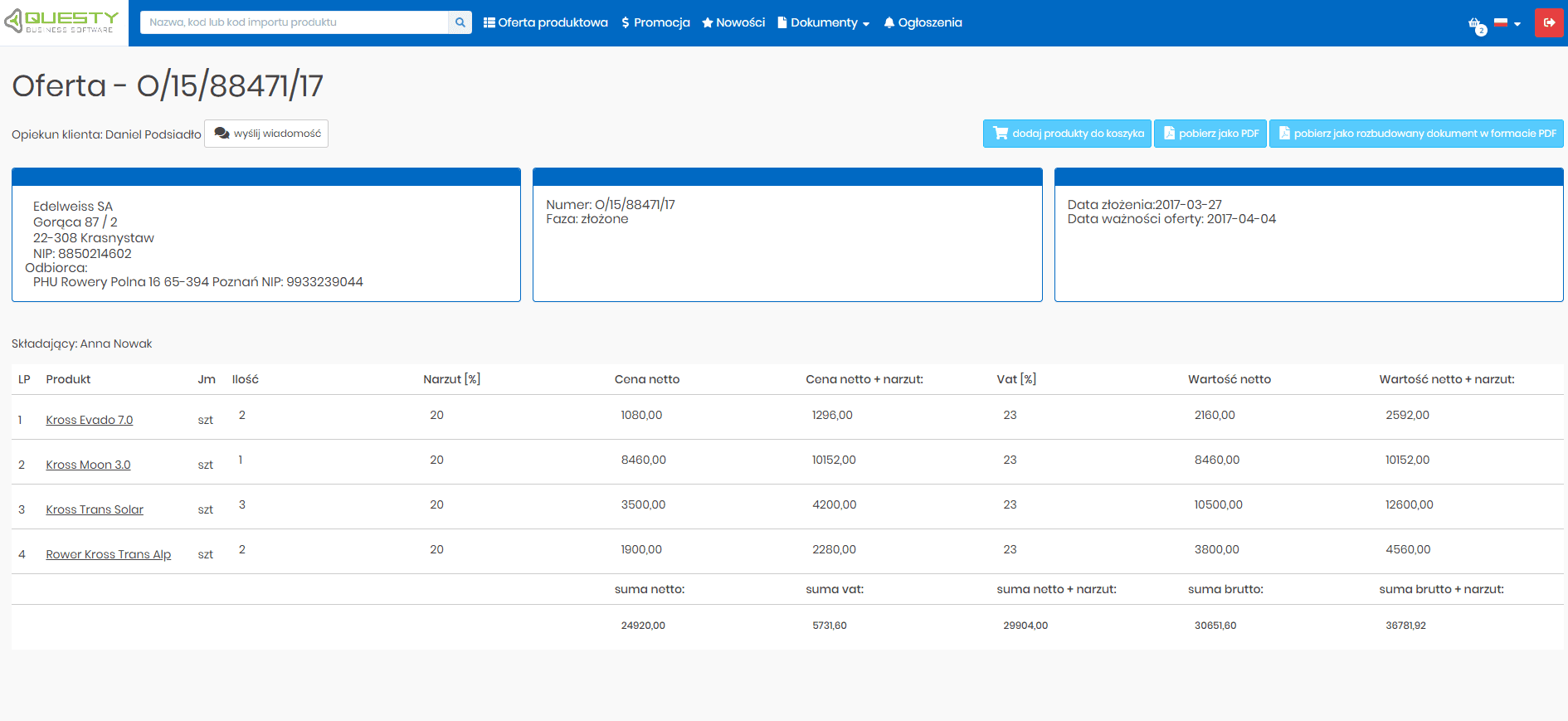The image size is (1568, 721).
Task: Open Ogłoszenia announcements
Action: point(923,22)
